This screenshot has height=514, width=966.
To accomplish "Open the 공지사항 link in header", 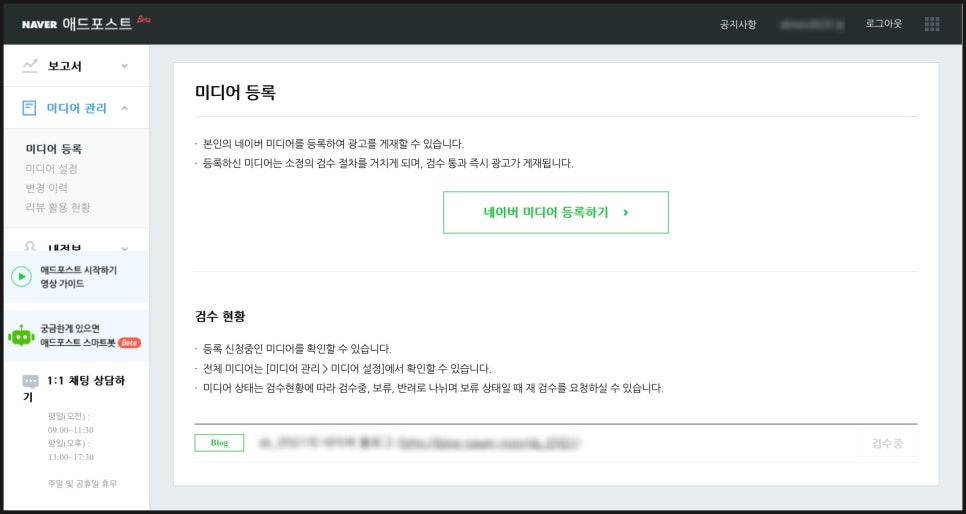I will tap(737, 24).
